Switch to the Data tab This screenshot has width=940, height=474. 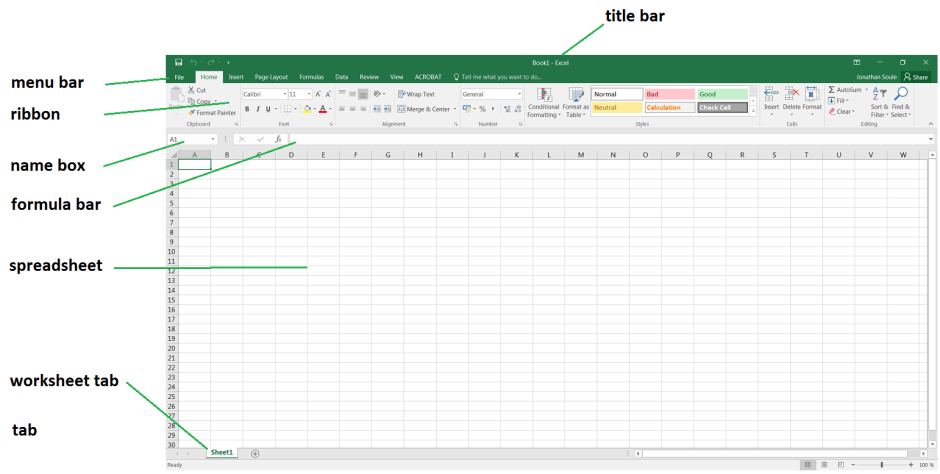click(x=342, y=77)
